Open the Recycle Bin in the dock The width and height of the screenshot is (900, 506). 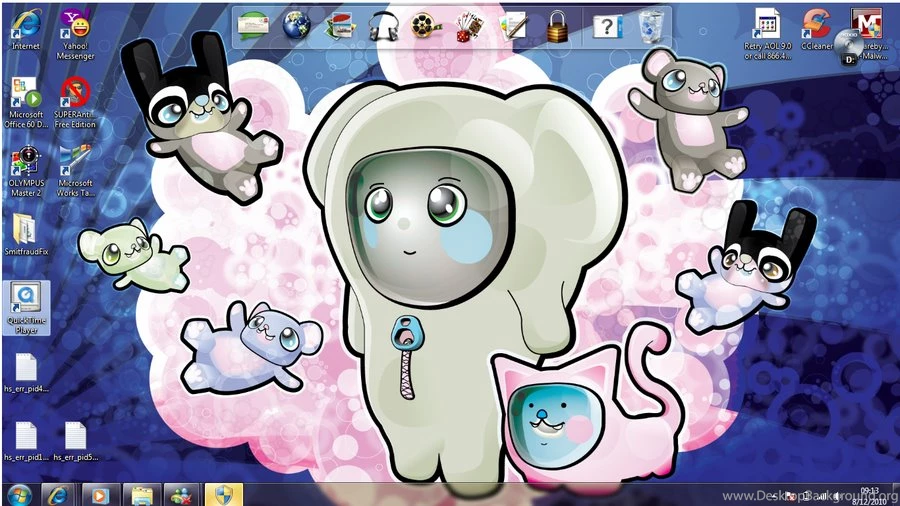[652, 25]
